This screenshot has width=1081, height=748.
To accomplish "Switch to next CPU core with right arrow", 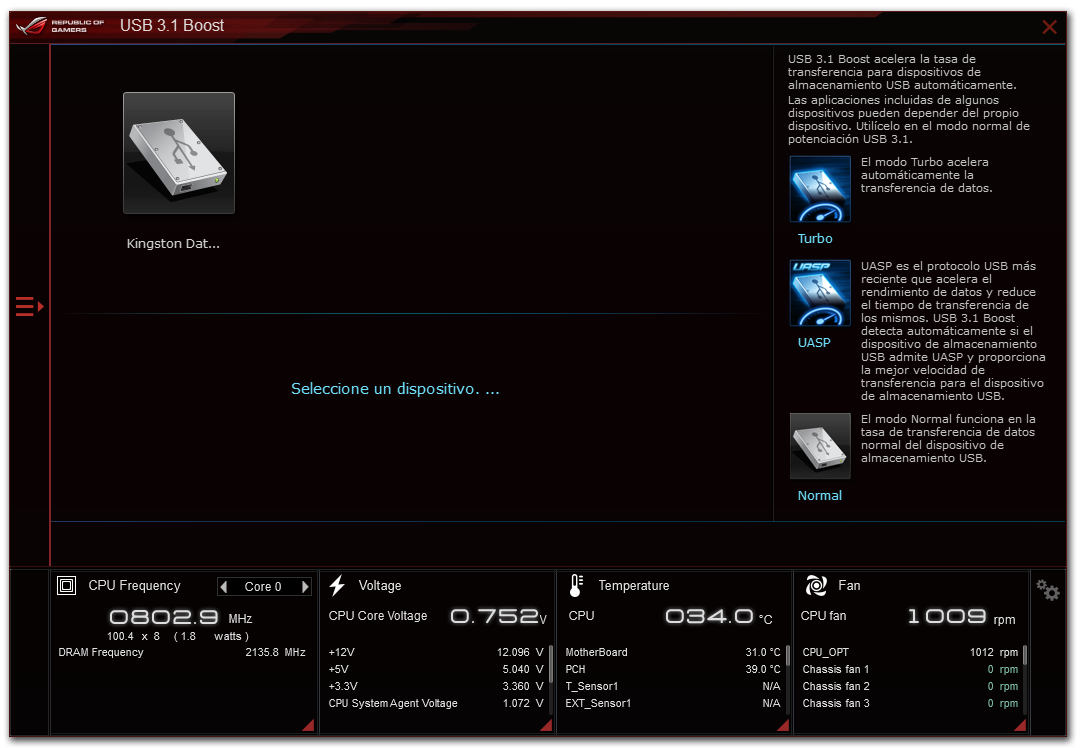I will pos(305,587).
